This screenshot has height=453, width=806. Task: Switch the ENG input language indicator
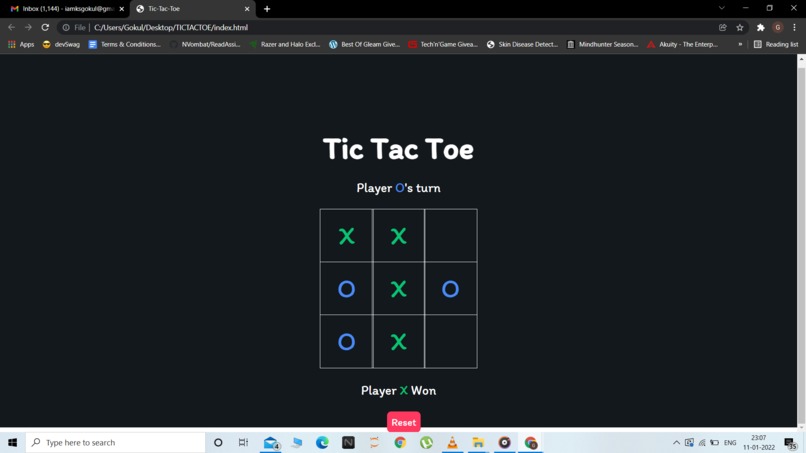click(730, 442)
